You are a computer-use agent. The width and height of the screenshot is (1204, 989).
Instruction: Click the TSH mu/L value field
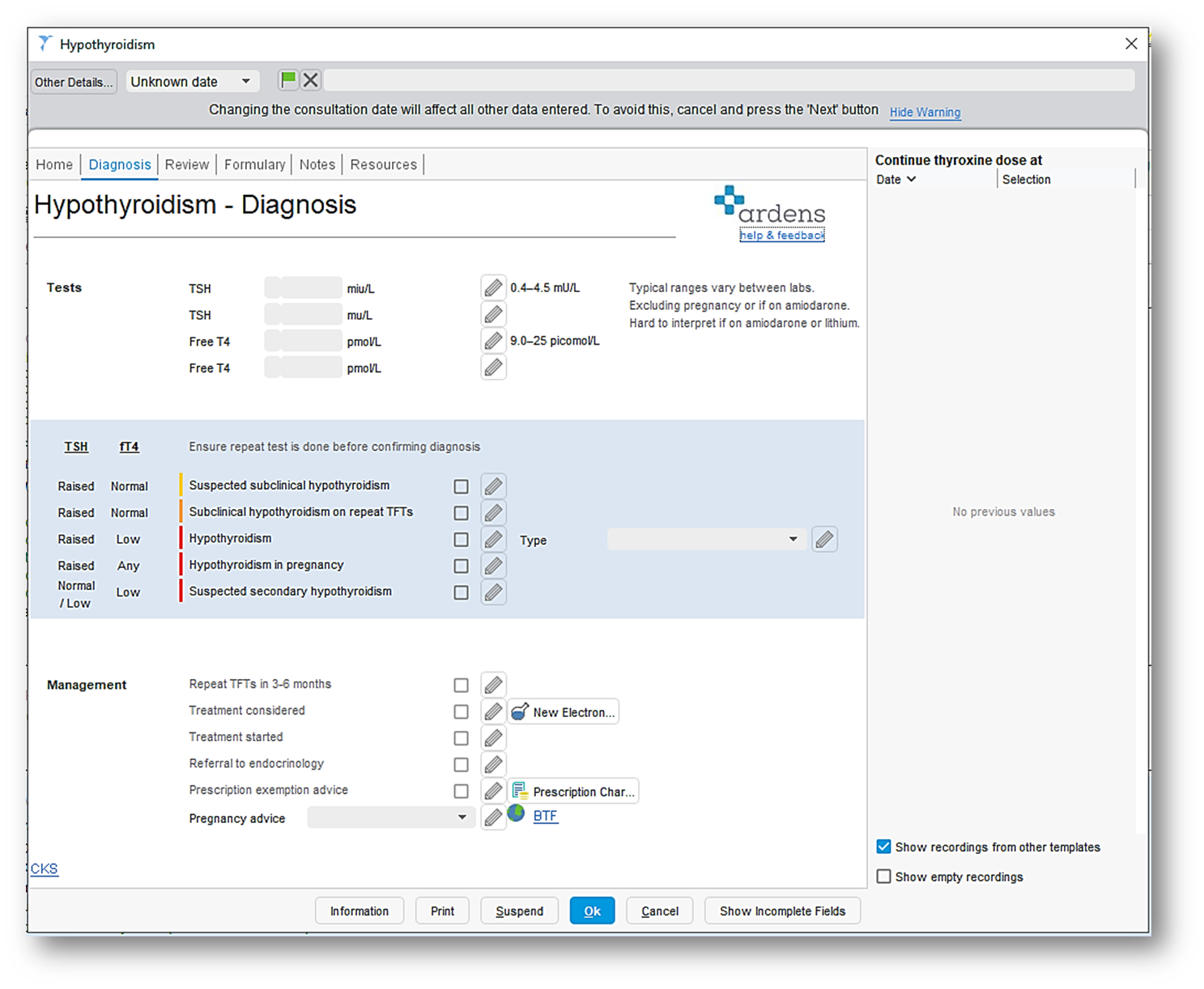(x=304, y=314)
